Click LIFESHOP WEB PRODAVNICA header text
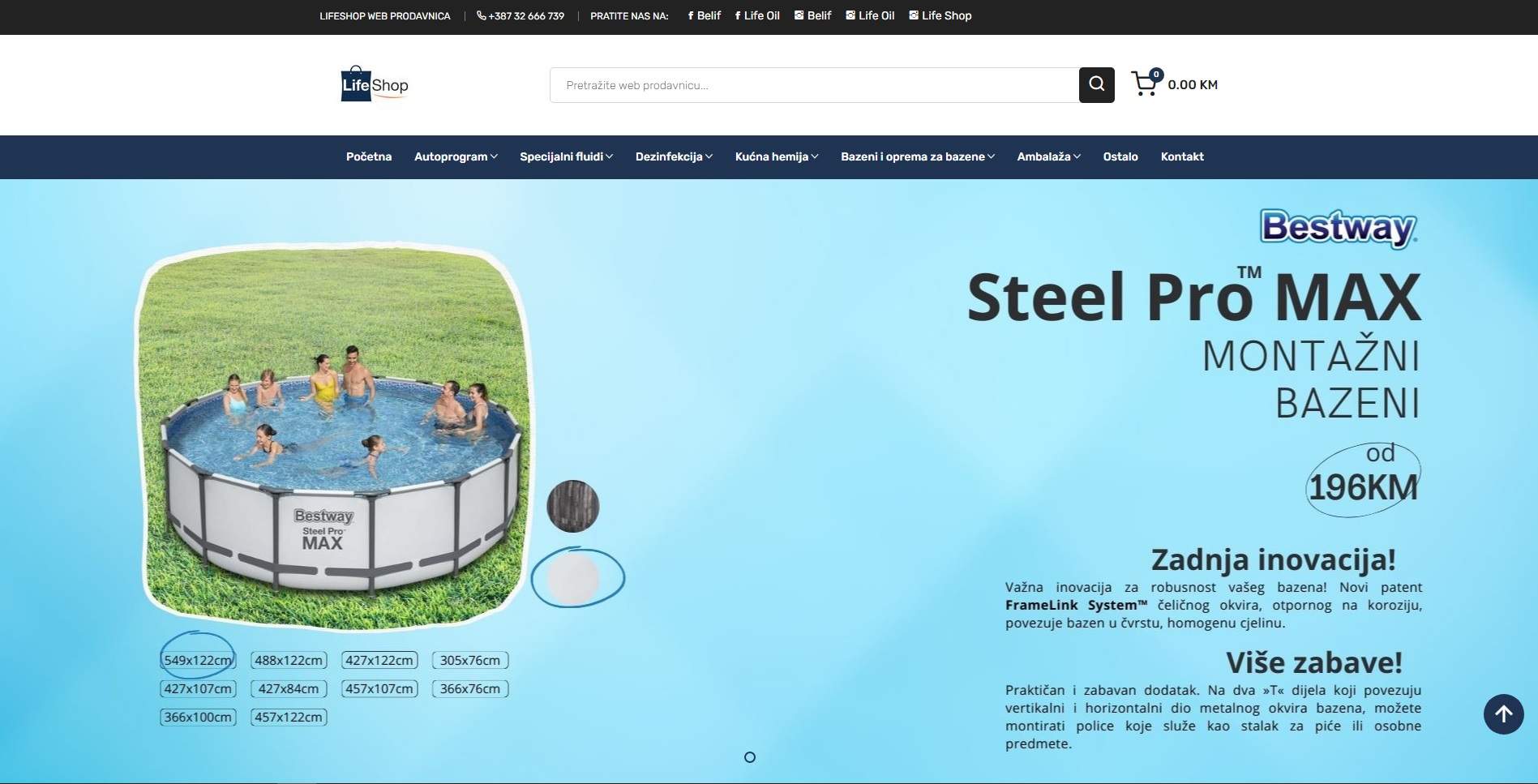The image size is (1538, 784). pos(385,15)
